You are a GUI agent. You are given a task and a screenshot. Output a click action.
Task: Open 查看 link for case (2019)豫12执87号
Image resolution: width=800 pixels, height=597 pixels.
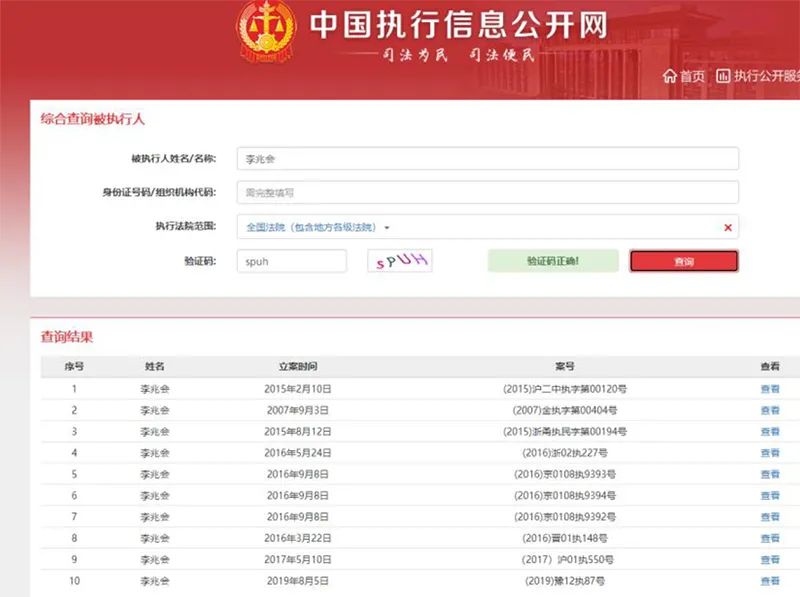[770, 581]
